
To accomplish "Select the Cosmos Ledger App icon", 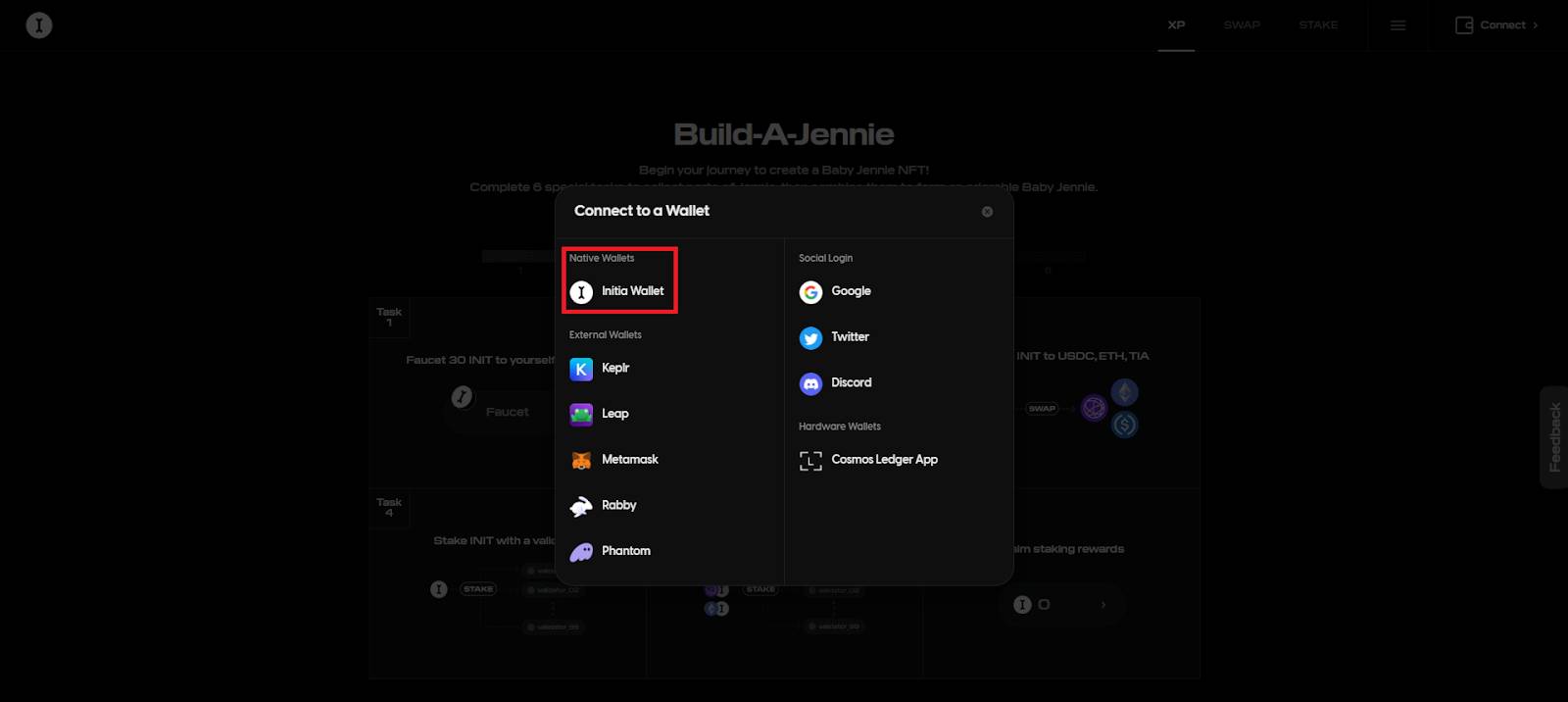I will 810,460.
